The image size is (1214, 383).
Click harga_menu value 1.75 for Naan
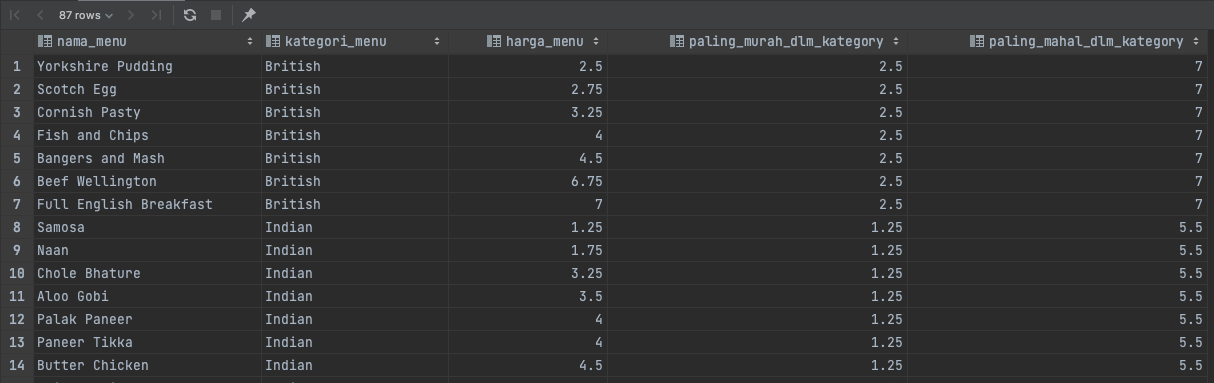[x=528, y=250]
